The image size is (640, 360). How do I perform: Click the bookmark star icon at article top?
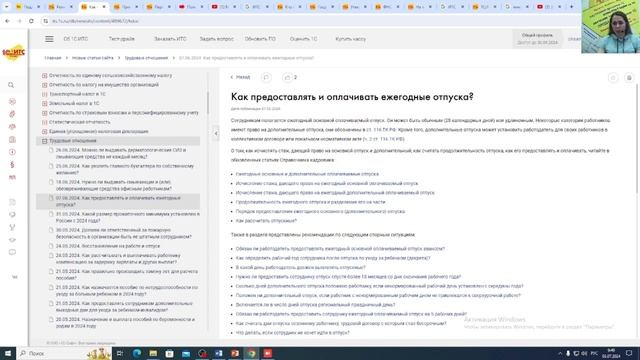pos(613,78)
